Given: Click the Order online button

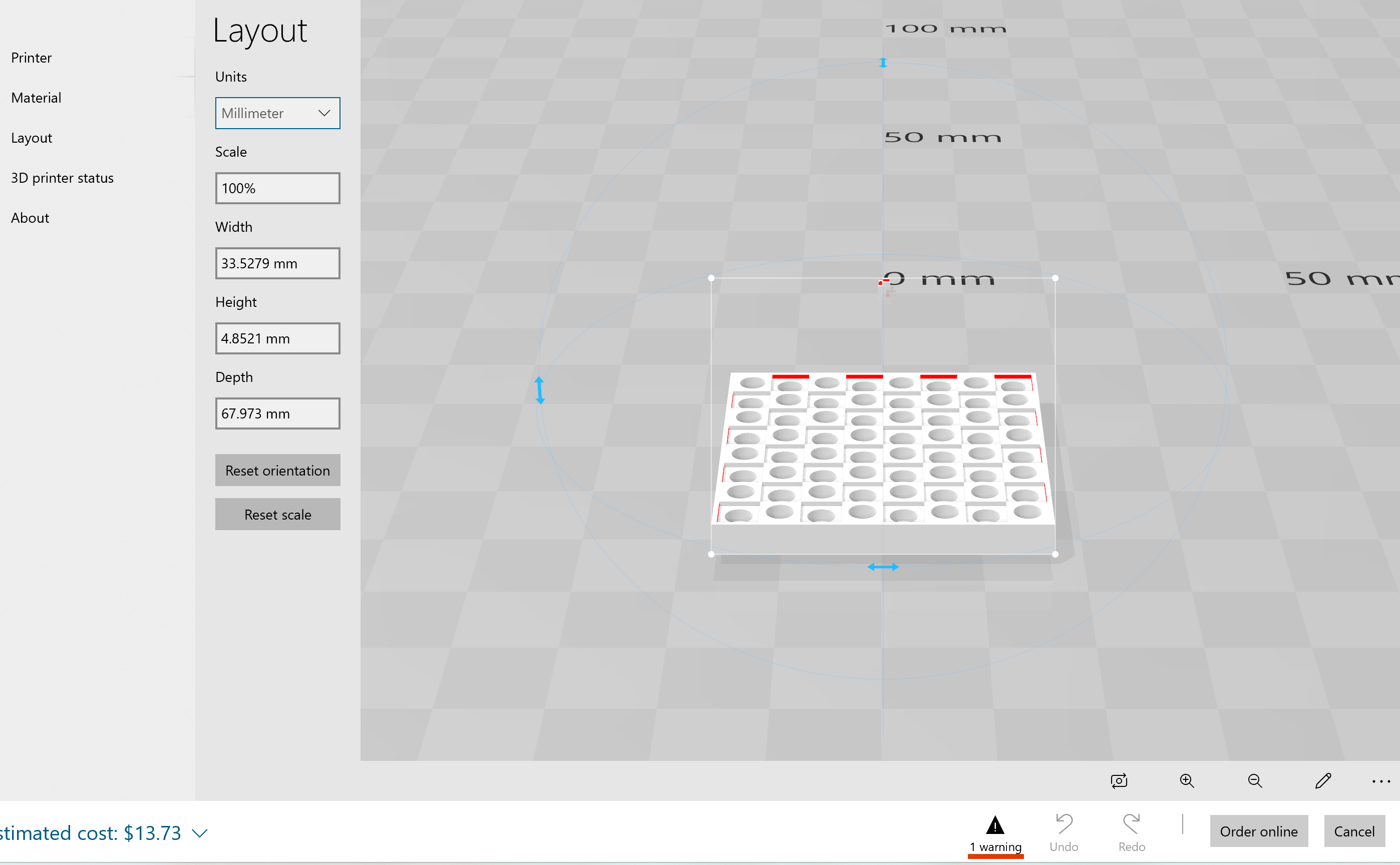Looking at the screenshot, I should 1259,830.
